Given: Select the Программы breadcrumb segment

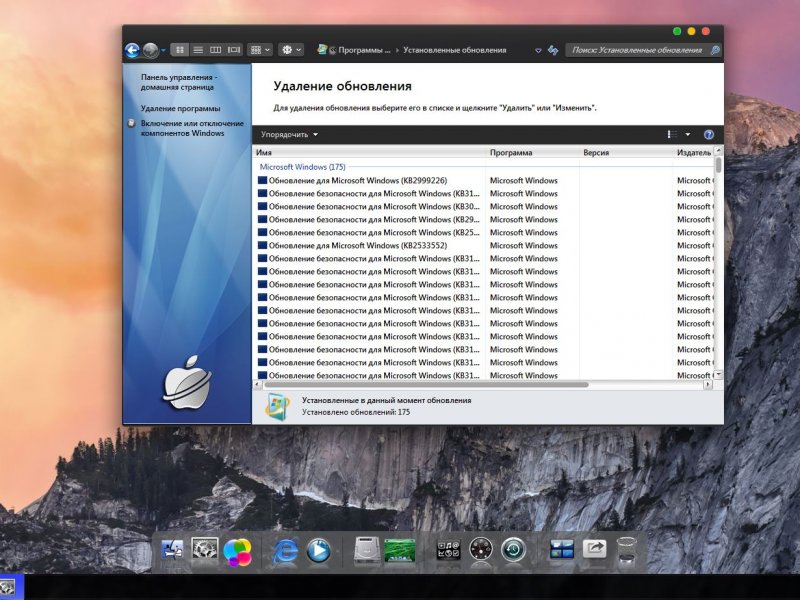Looking at the screenshot, I should (x=364, y=50).
